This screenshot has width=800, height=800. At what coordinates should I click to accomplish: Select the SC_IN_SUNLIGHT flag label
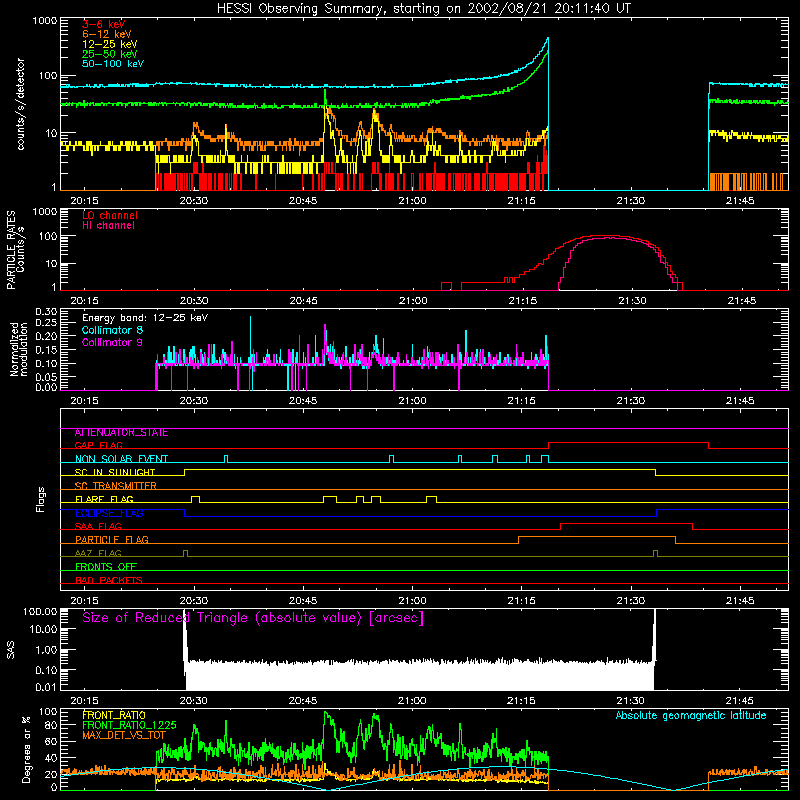[115, 472]
